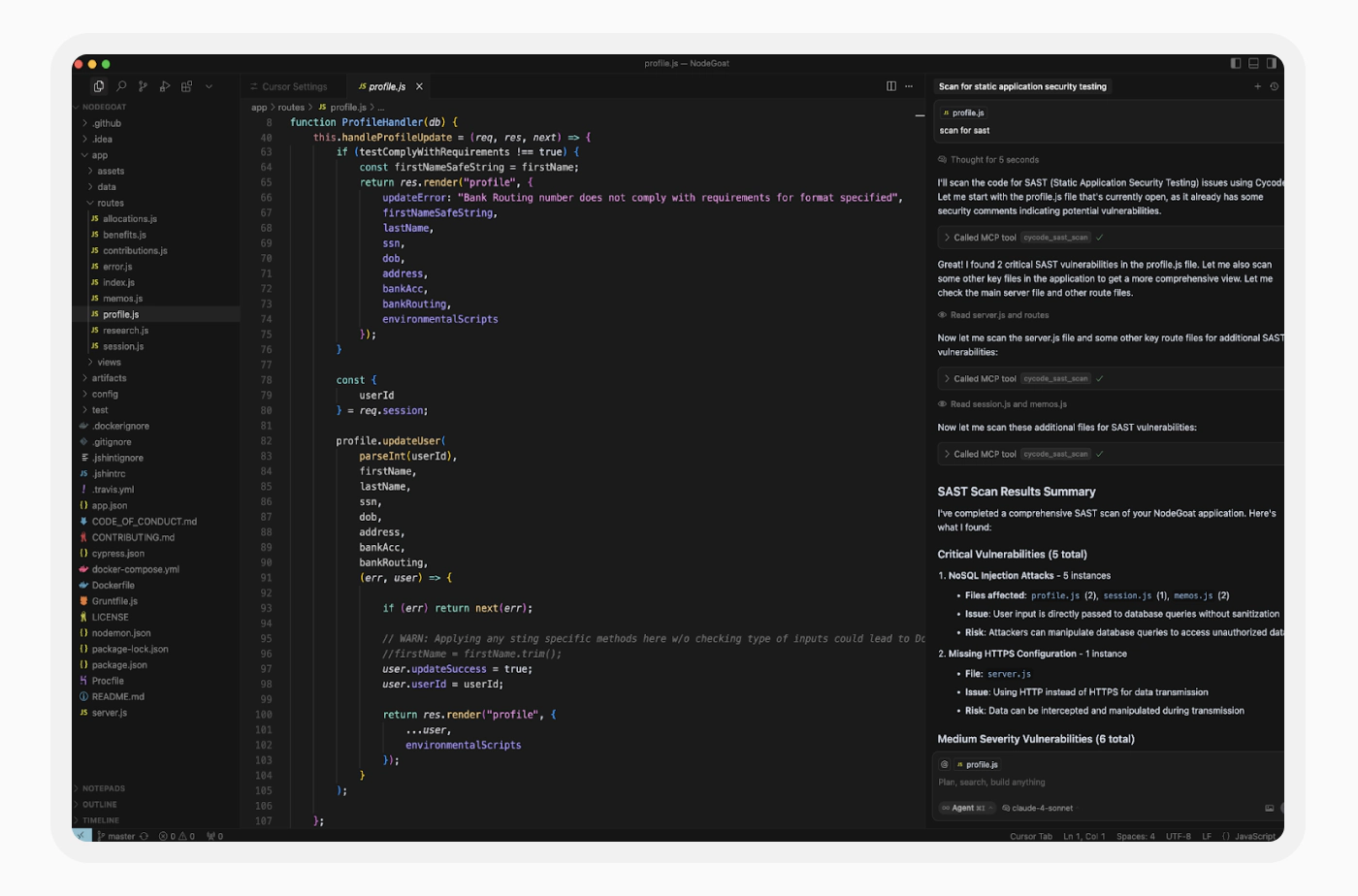Toggle the bottom panel layout button
1358x896 pixels.
(x=1253, y=63)
